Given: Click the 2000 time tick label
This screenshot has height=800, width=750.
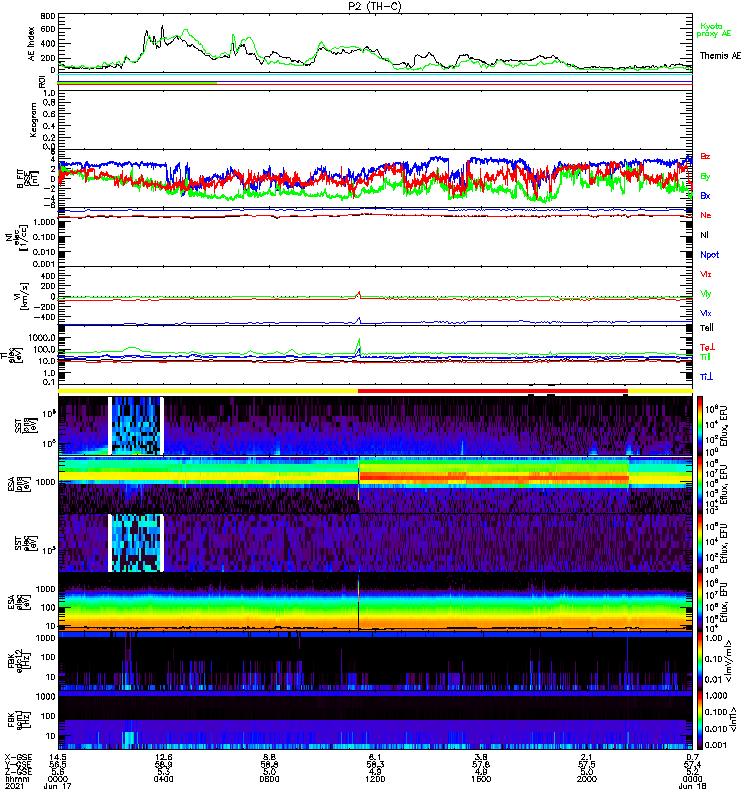Looking at the screenshot, I should (x=587, y=779).
